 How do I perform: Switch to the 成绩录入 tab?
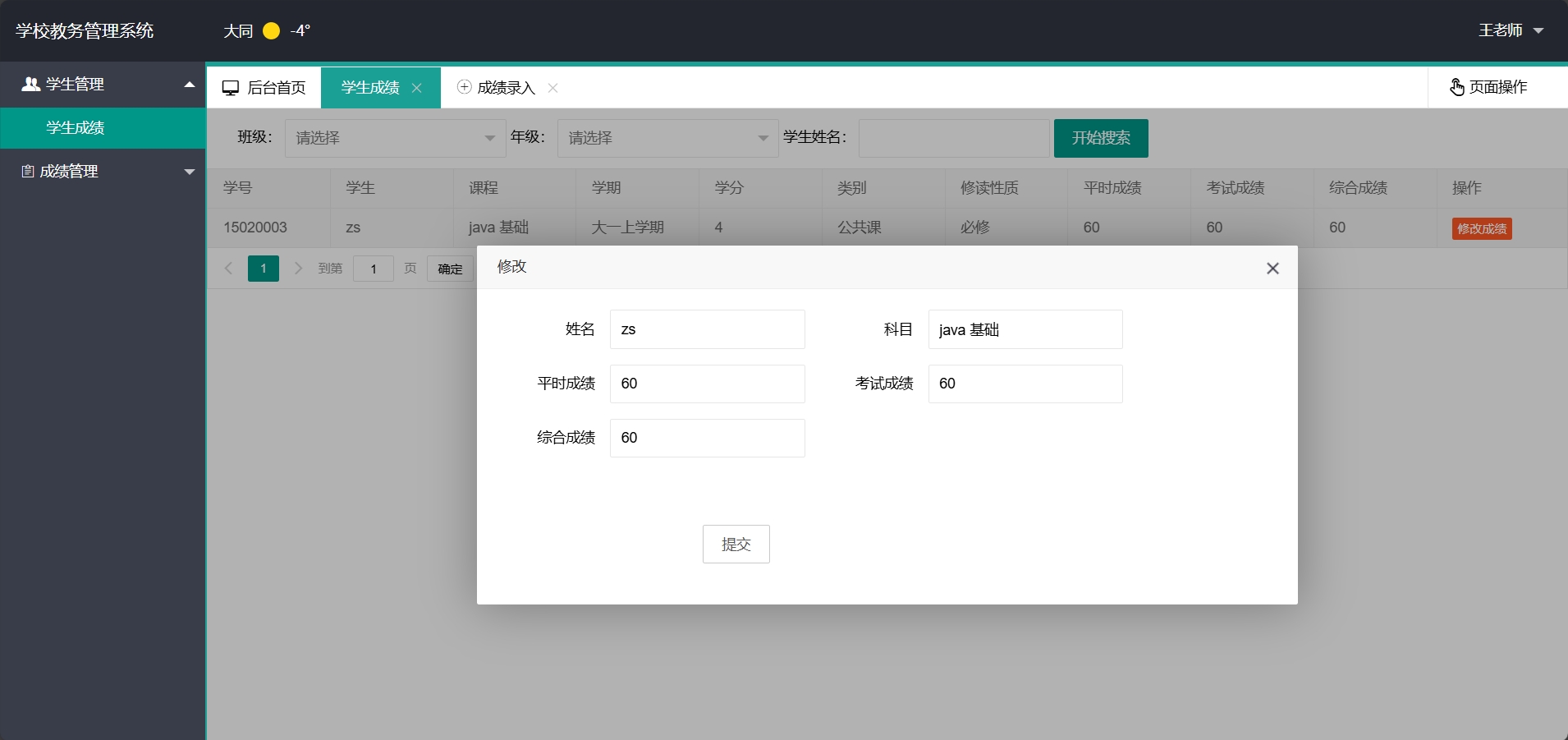(x=504, y=87)
